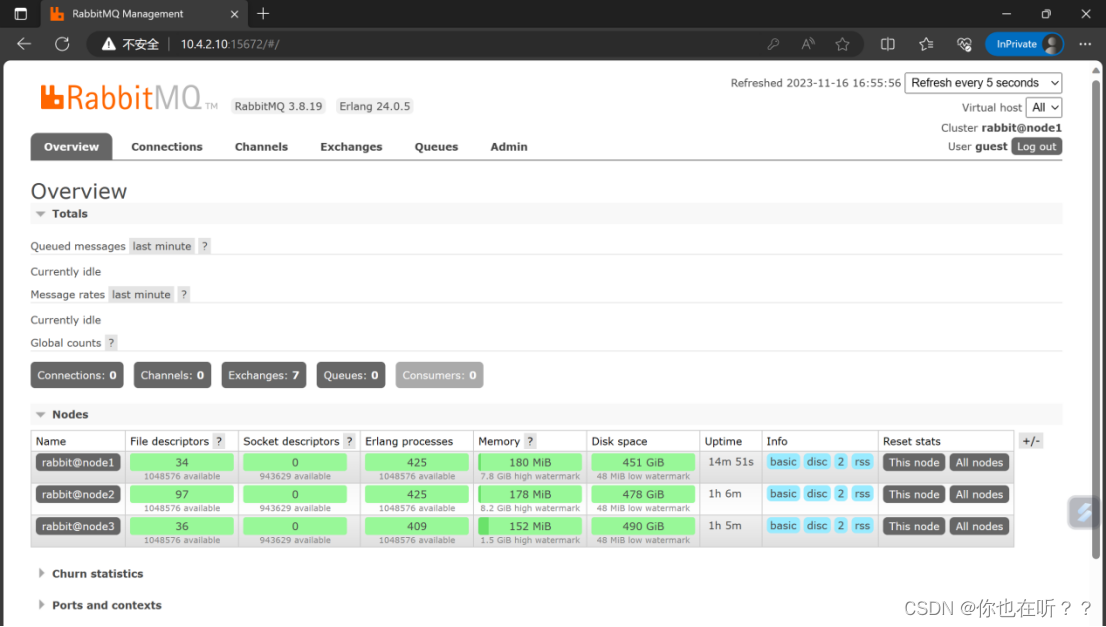This screenshot has width=1106, height=627.
Task: Click the Exchanges: 7 counter
Action: coord(263,374)
